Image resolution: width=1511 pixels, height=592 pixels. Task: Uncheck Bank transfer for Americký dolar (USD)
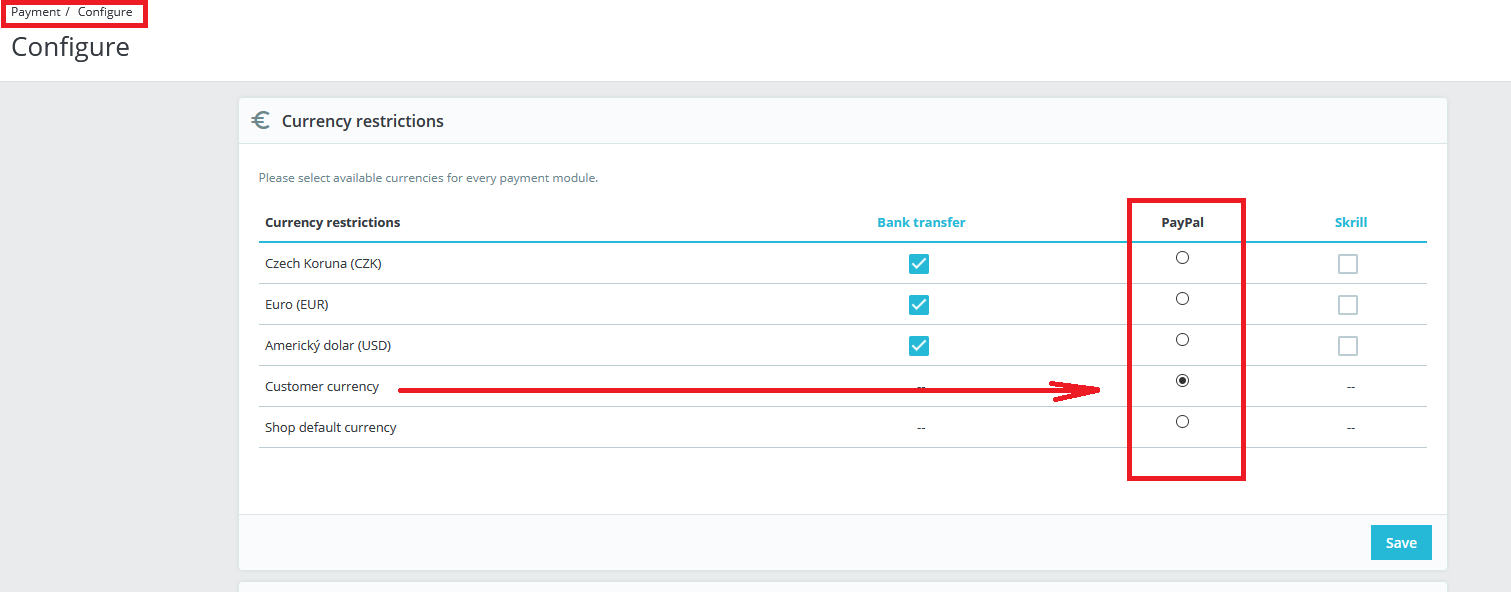(x=919, y=346)
